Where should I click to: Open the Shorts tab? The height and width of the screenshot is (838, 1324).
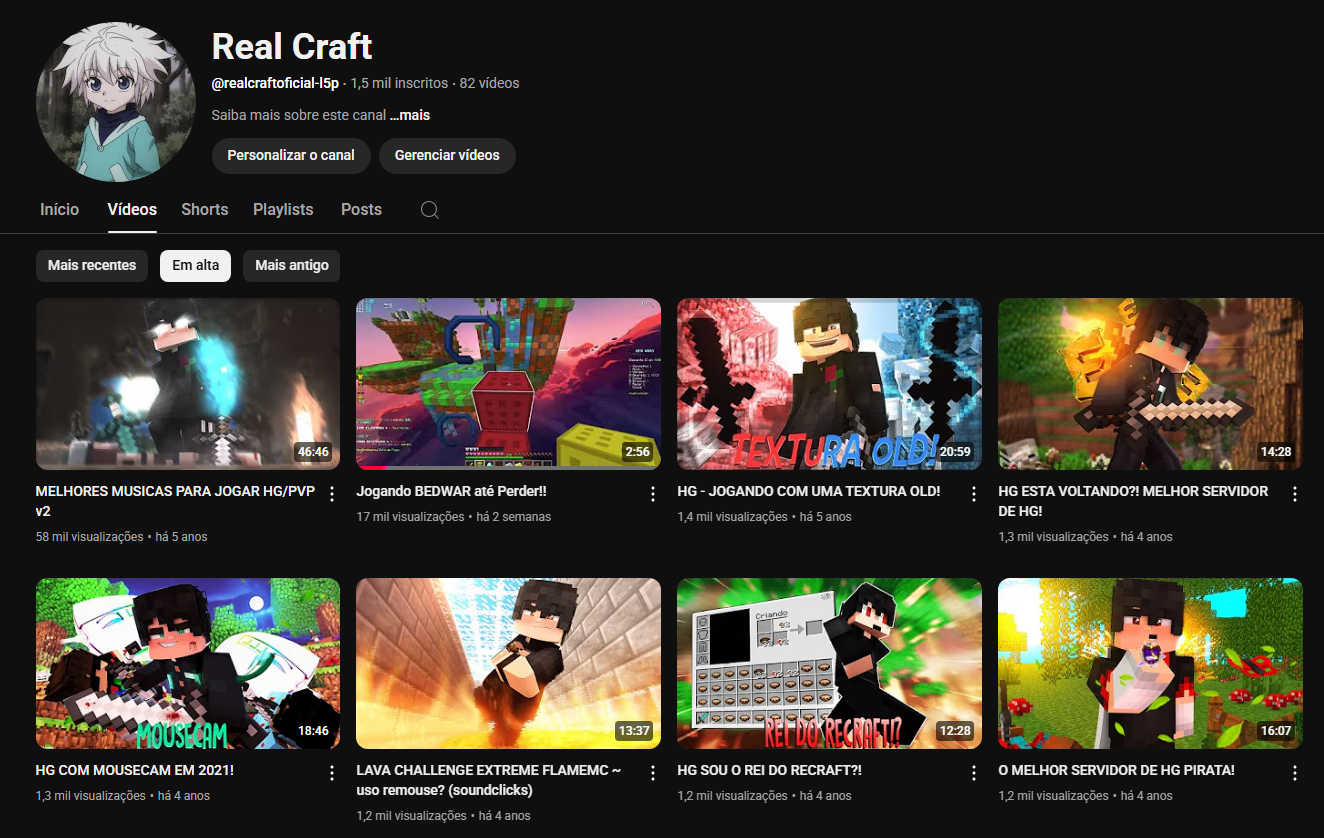(205, 210)
